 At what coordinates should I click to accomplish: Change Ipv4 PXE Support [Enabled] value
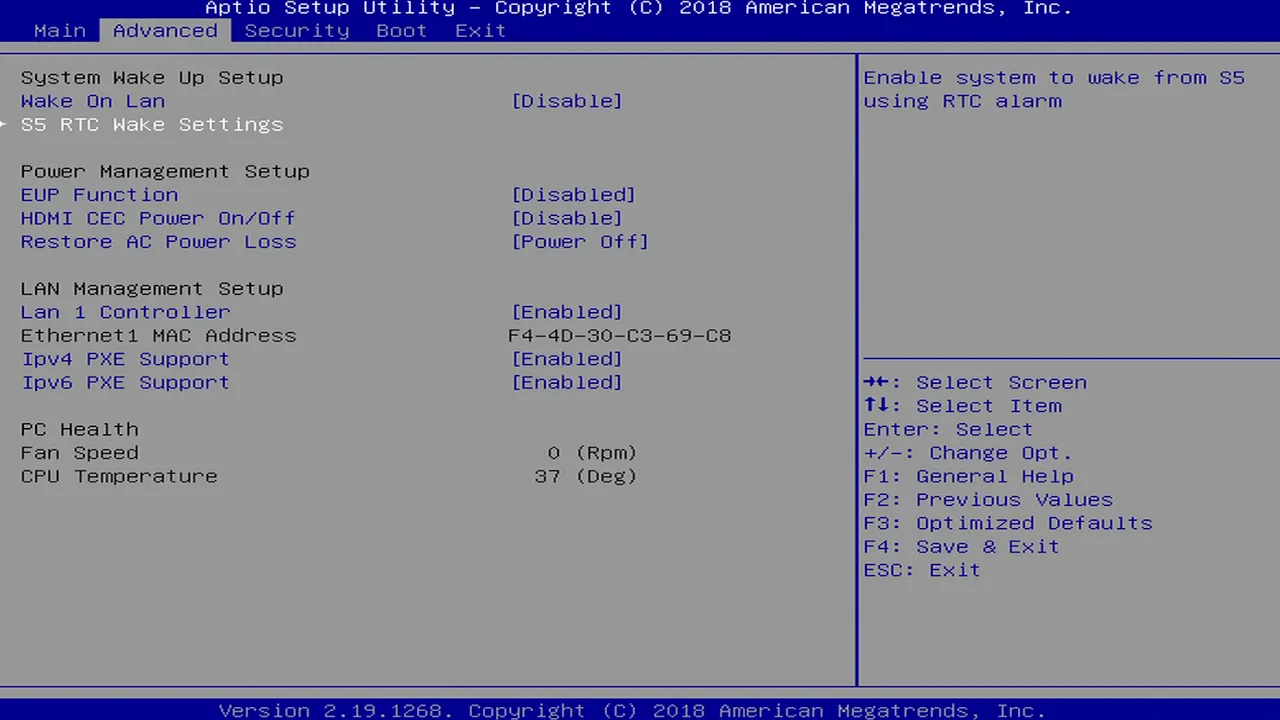[567, 359]
